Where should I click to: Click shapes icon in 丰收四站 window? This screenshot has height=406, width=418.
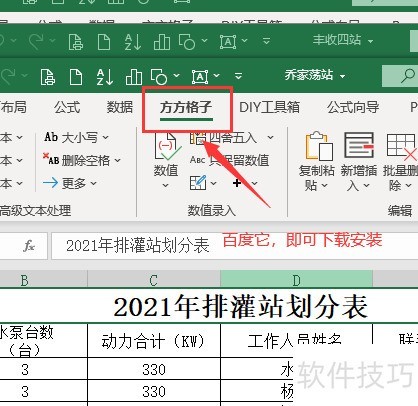187,42
